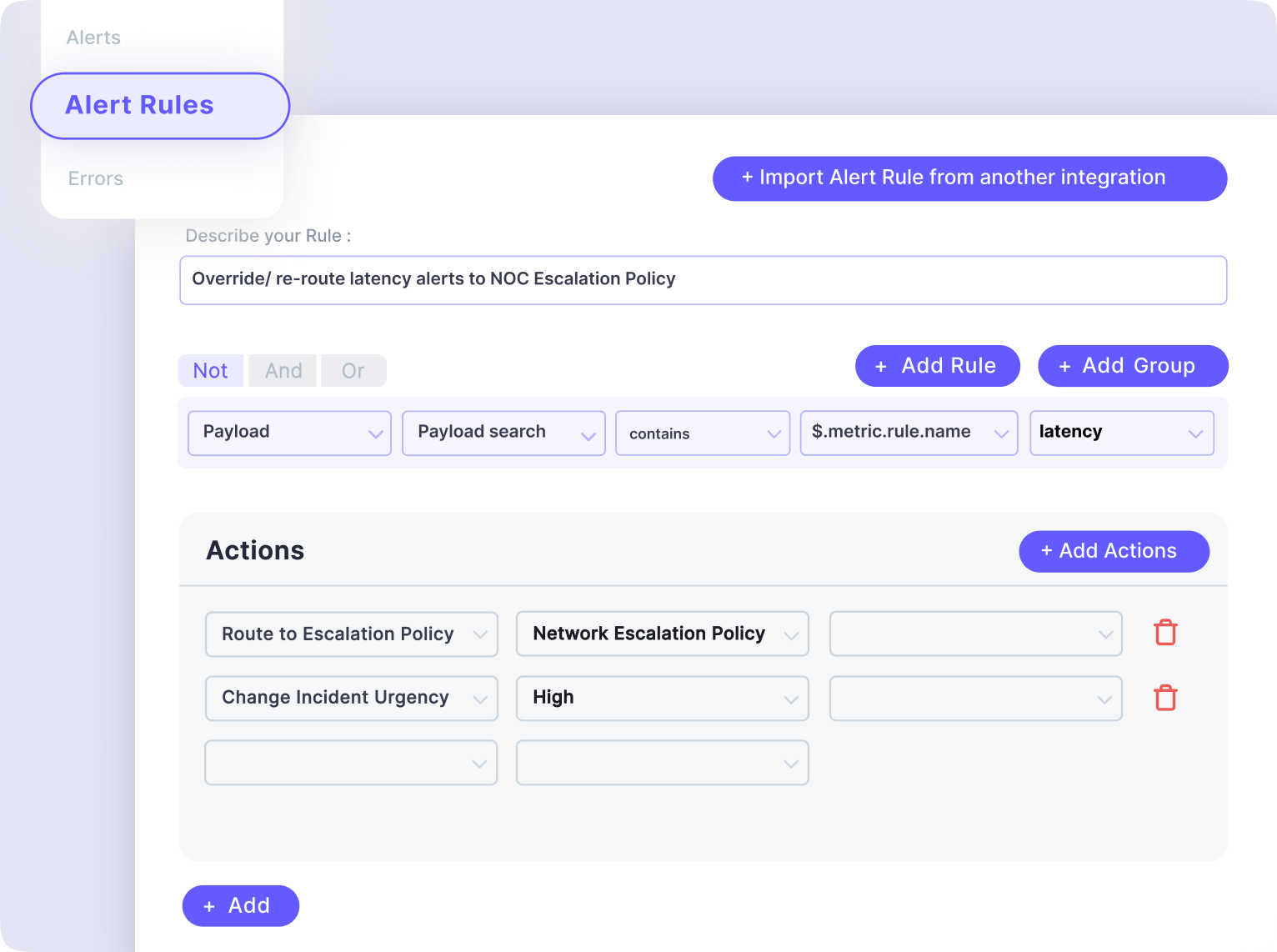The height and width of the screenshot is (952, 1277).
Task: Open the contains operator dropdown
Action: [x=702, y=433]
